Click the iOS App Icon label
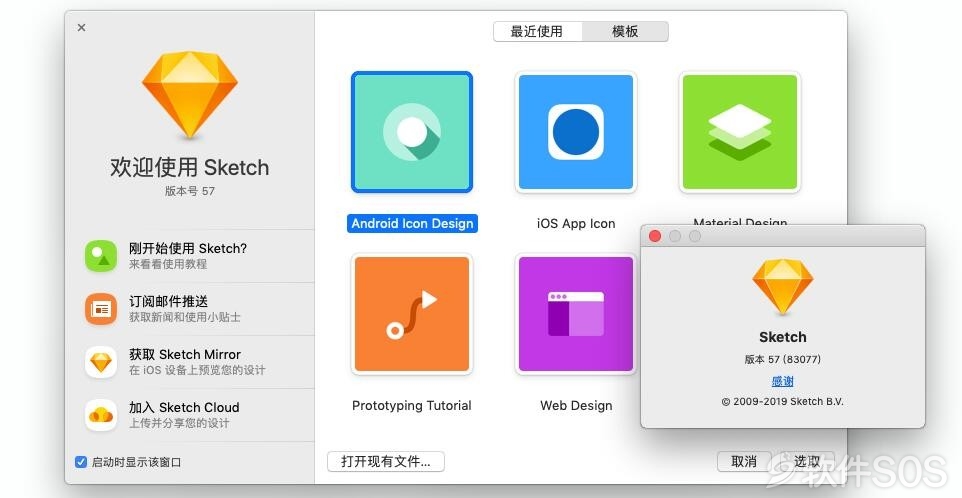The width and height of the screenshot is (962, 498). click(575, 223)
